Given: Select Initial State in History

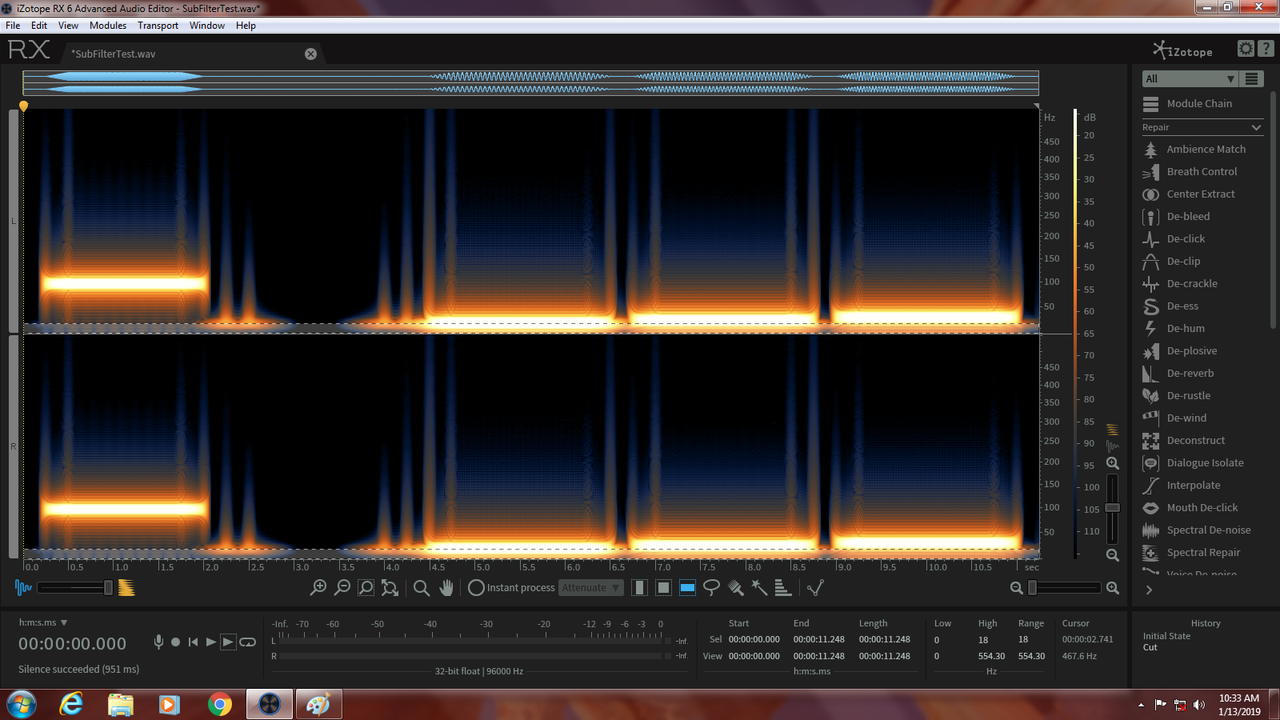Looking at the screenshot, I should pos(1167,636).
